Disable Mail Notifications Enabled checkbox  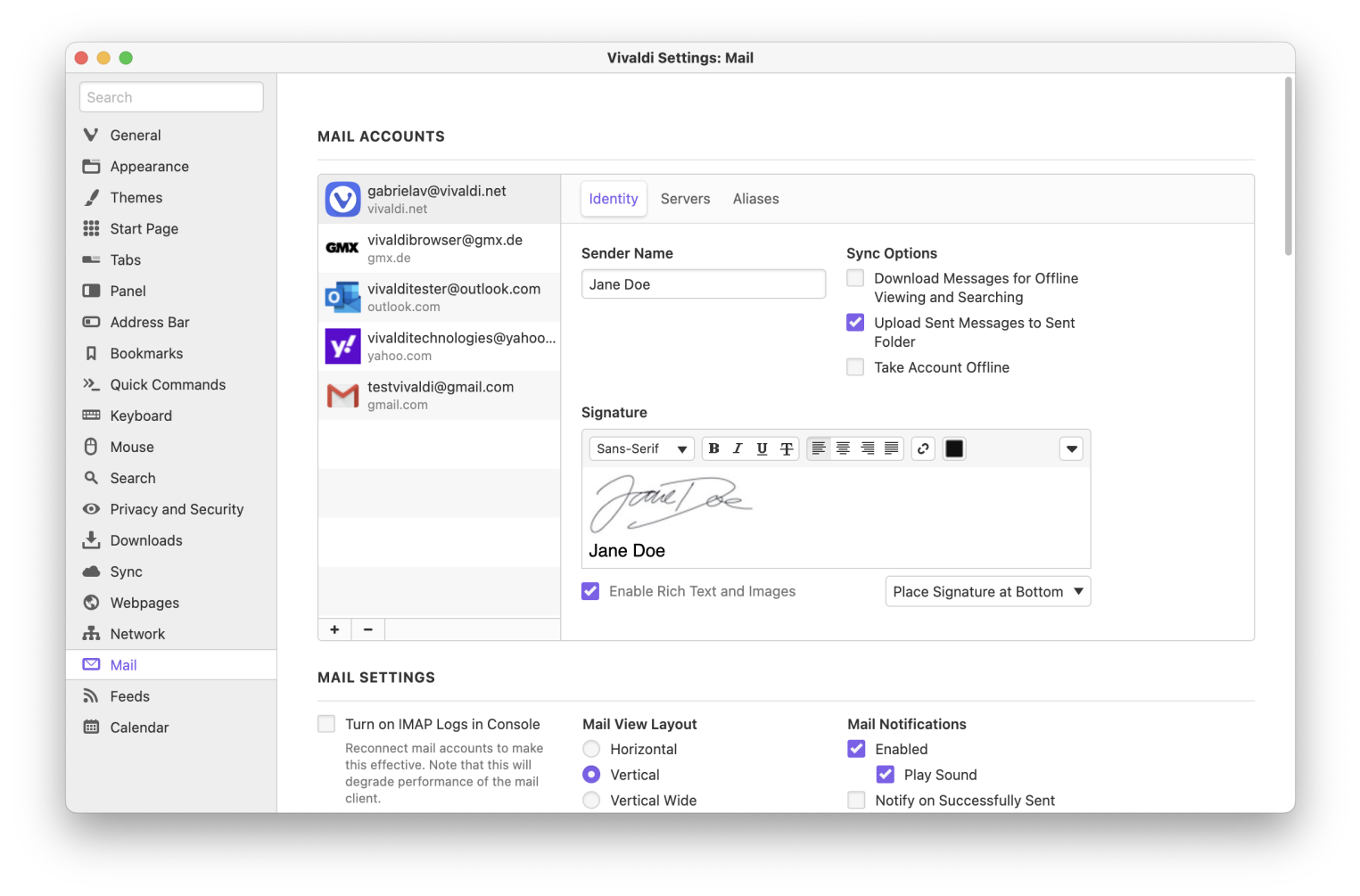pyautogui.click(x=856, y=749)
